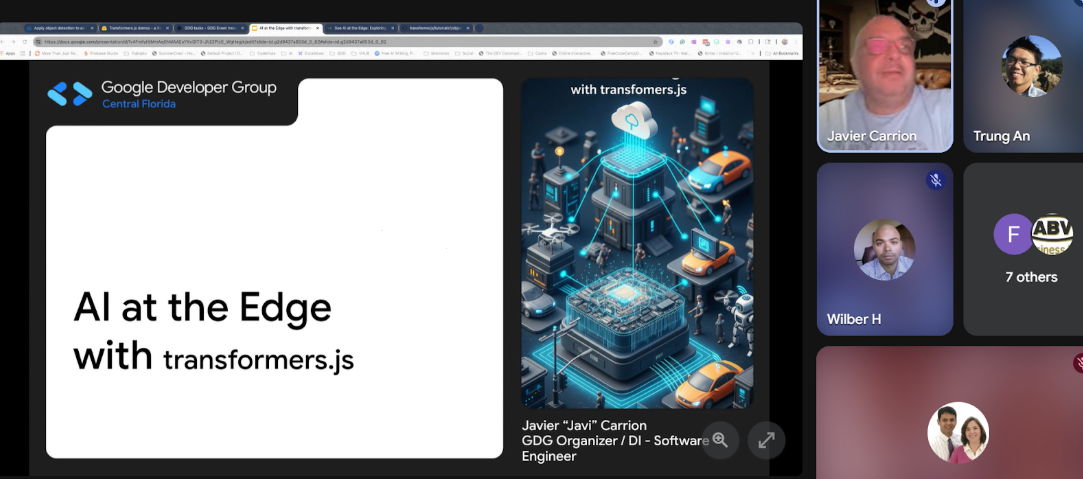This screenshot has height=479, width=1083.
Task: Click the red screen-capture extension icon
Action: coord(706,42)
